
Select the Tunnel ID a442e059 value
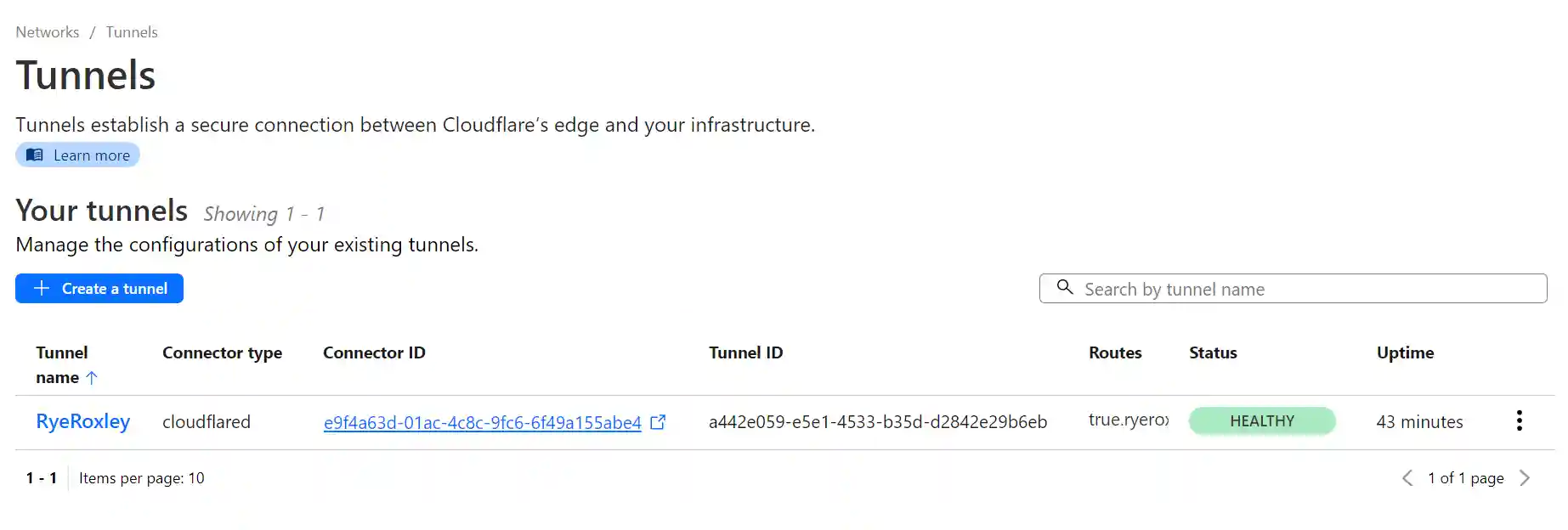coord(879,421)
